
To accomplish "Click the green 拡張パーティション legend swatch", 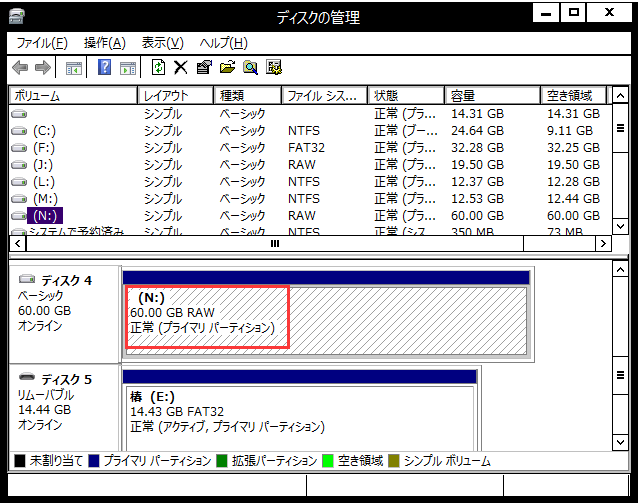I will [222, 461].
